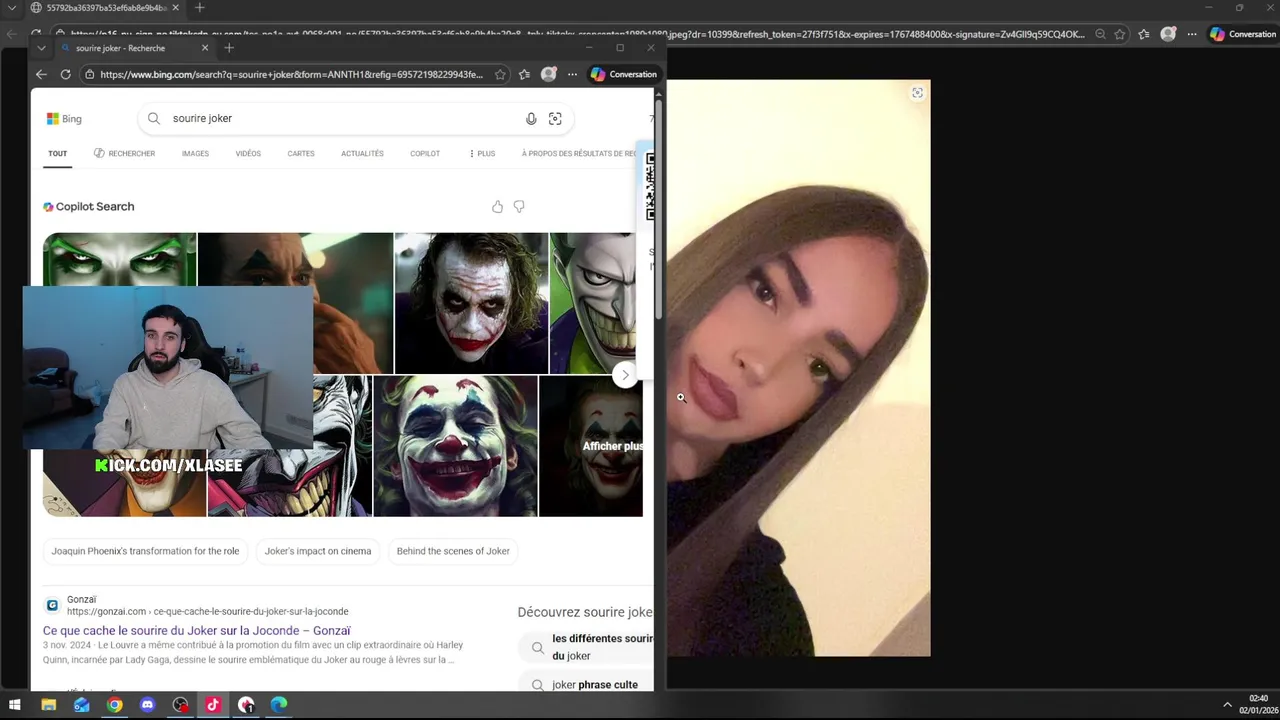The height and width of the screenshot is (720, 1280).
Task: Click the Afficher plus image tile
Action: 591,446
